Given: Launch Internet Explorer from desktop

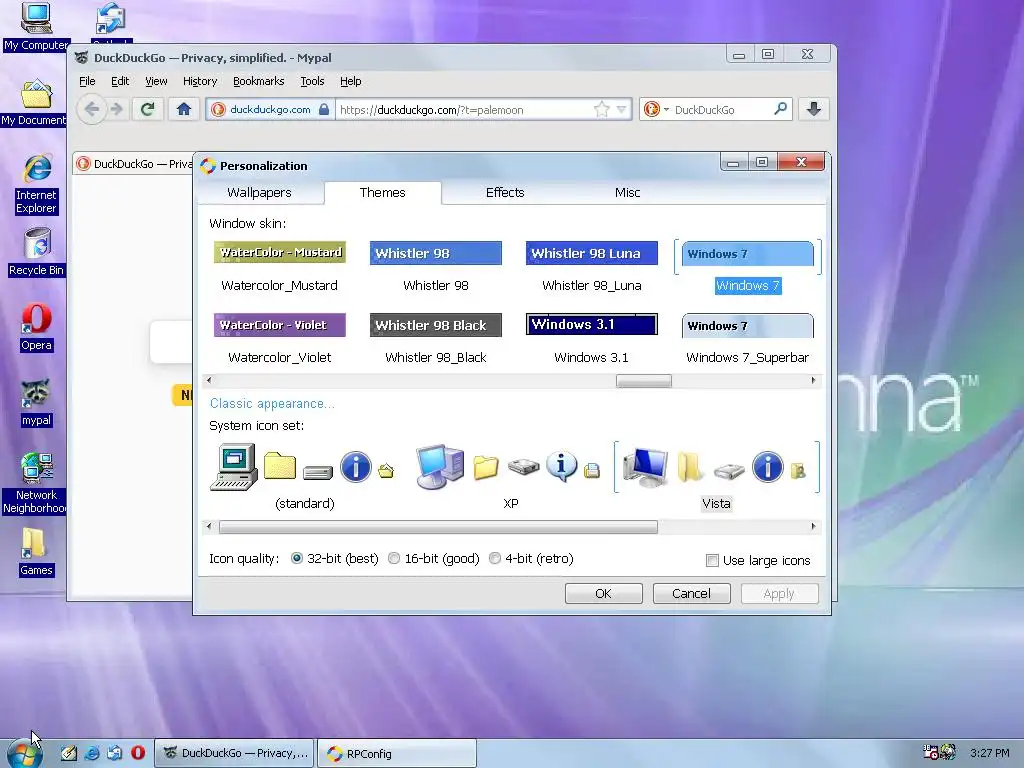Looking at the screenshot, I should 37,184.
